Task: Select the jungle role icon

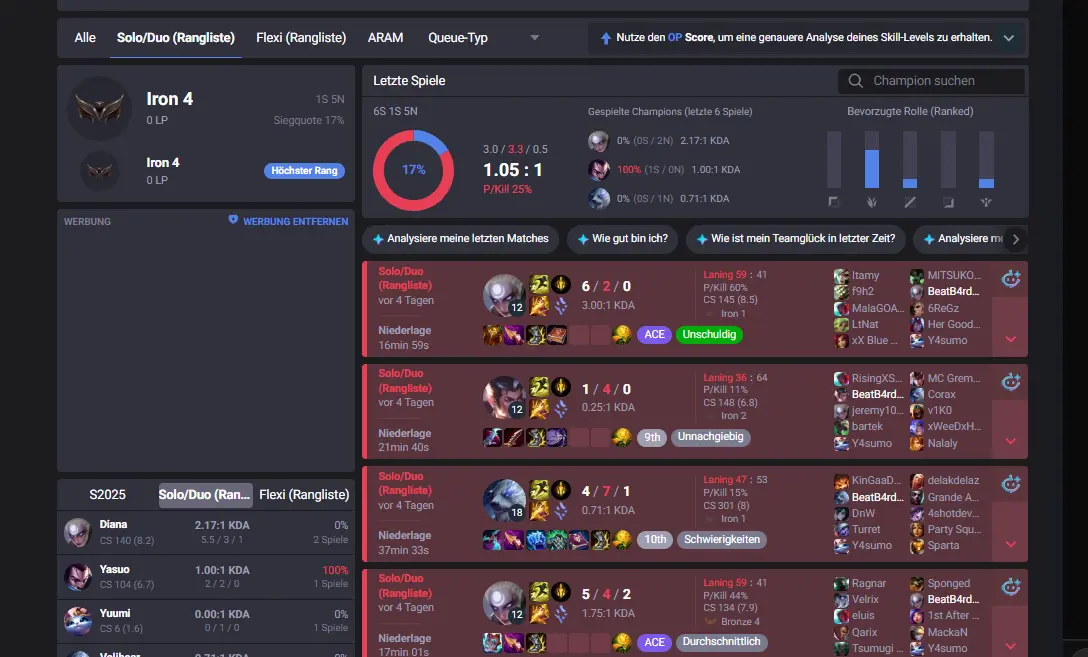Action: coord(872,202)
